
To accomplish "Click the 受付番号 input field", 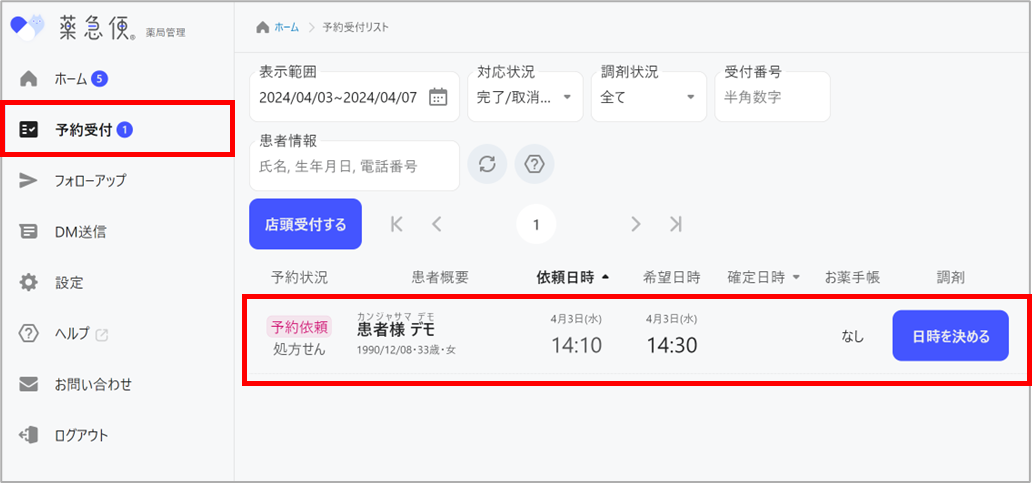I will 771,97.
